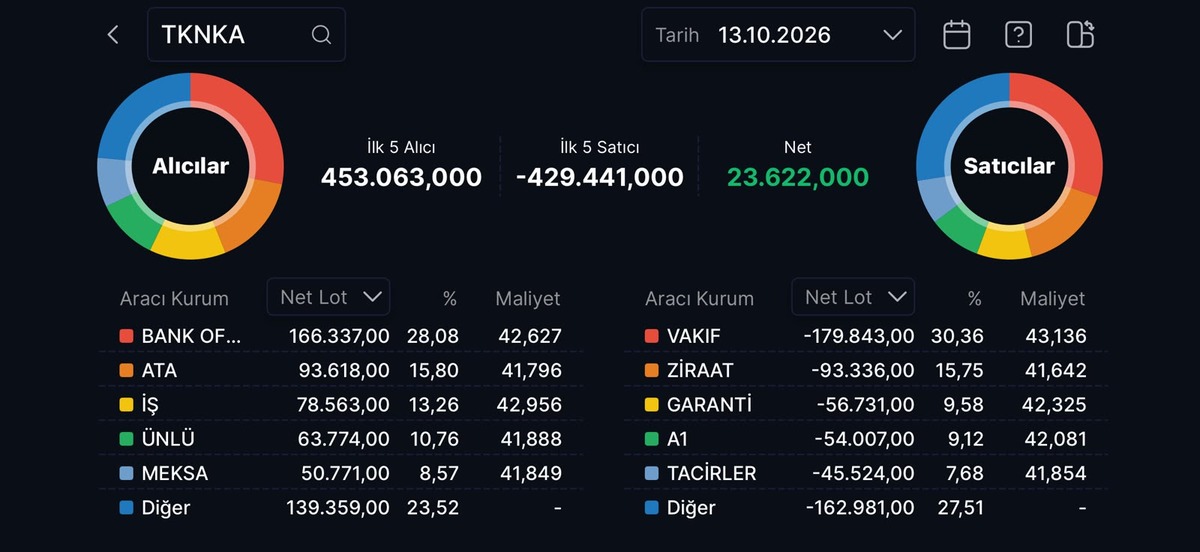
Task: Click the layout switch icon at top right
Action: [x=1080, y=35]
